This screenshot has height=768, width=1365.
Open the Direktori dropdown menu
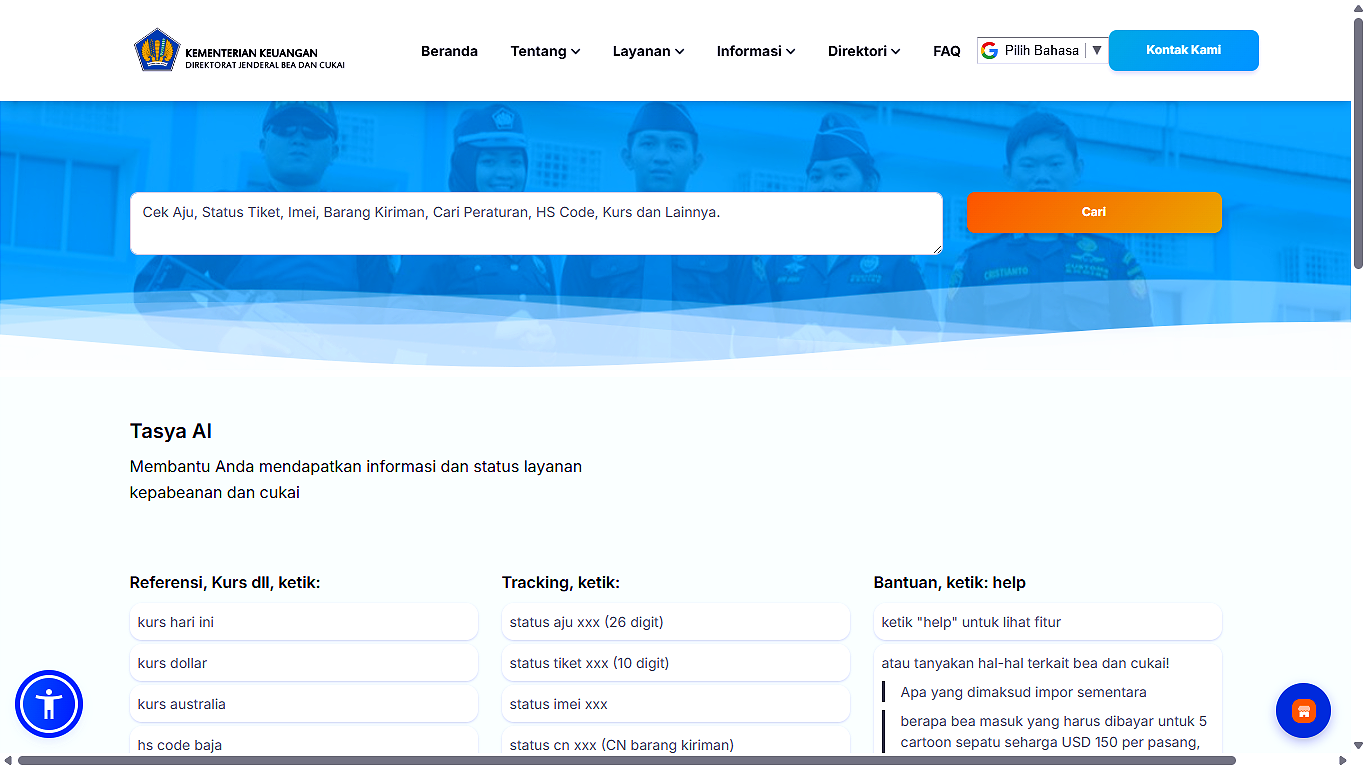click(863, 51)
